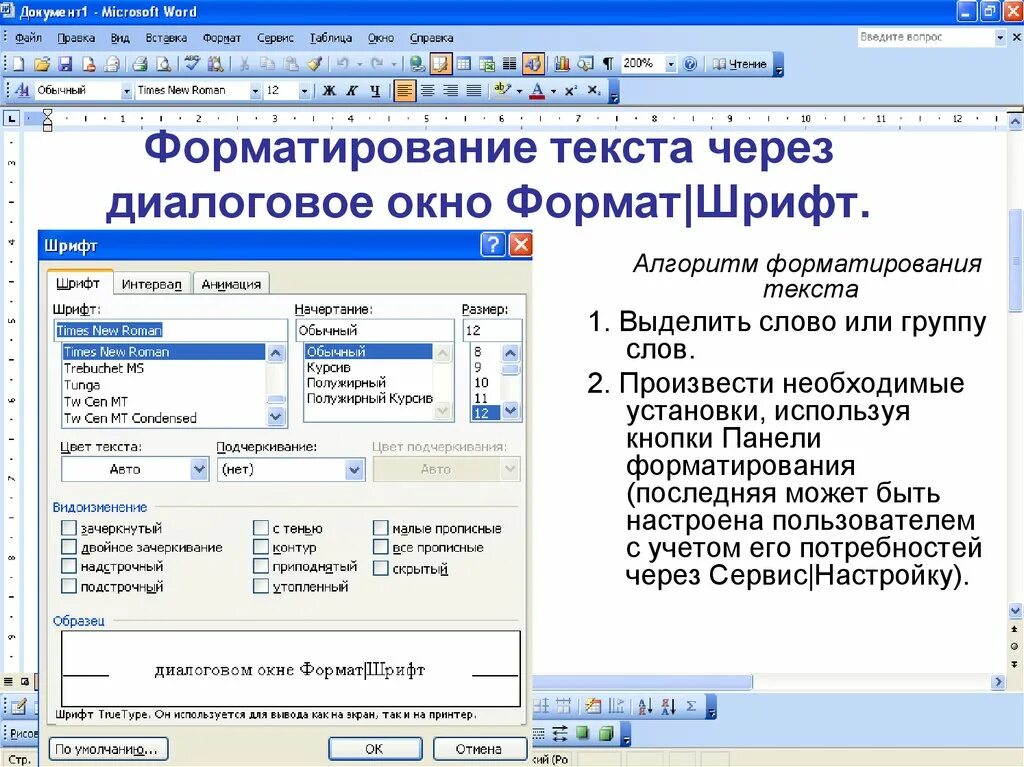Click the Word Help question mark icon

point(690,64)
